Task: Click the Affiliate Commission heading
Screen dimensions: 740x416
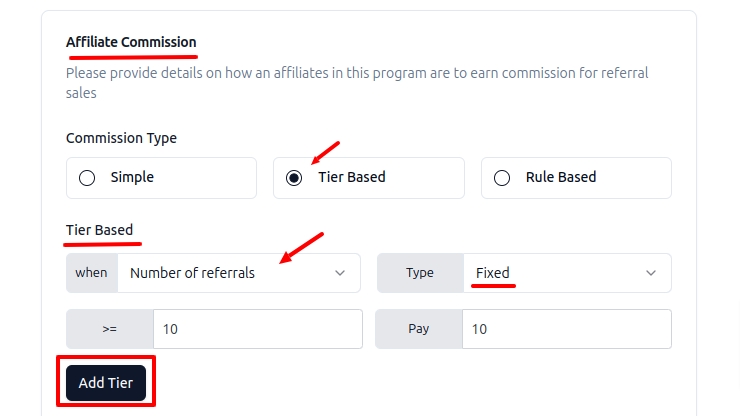Action: tap(131, 42)
